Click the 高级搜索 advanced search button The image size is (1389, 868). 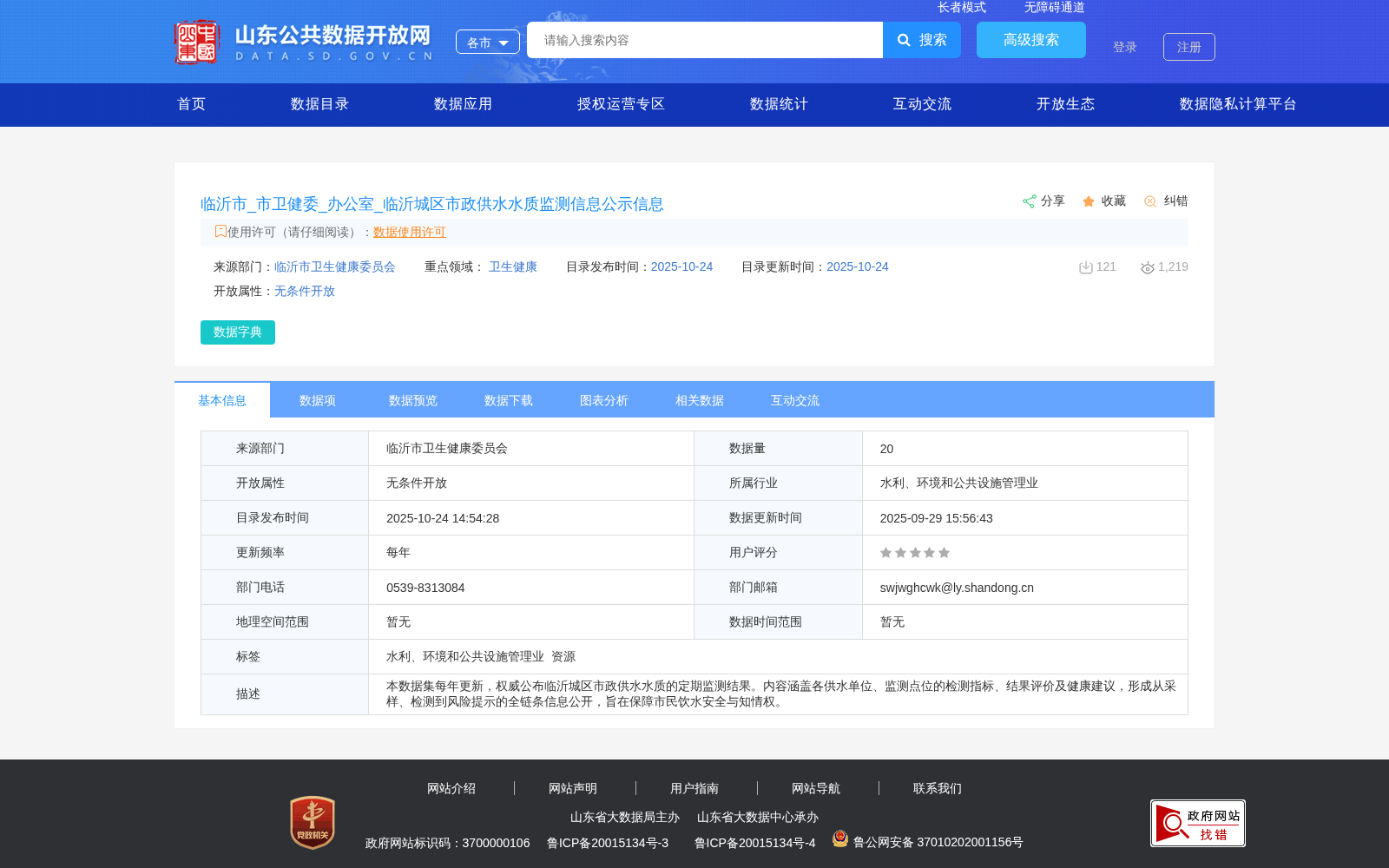tap(1031, 40)
